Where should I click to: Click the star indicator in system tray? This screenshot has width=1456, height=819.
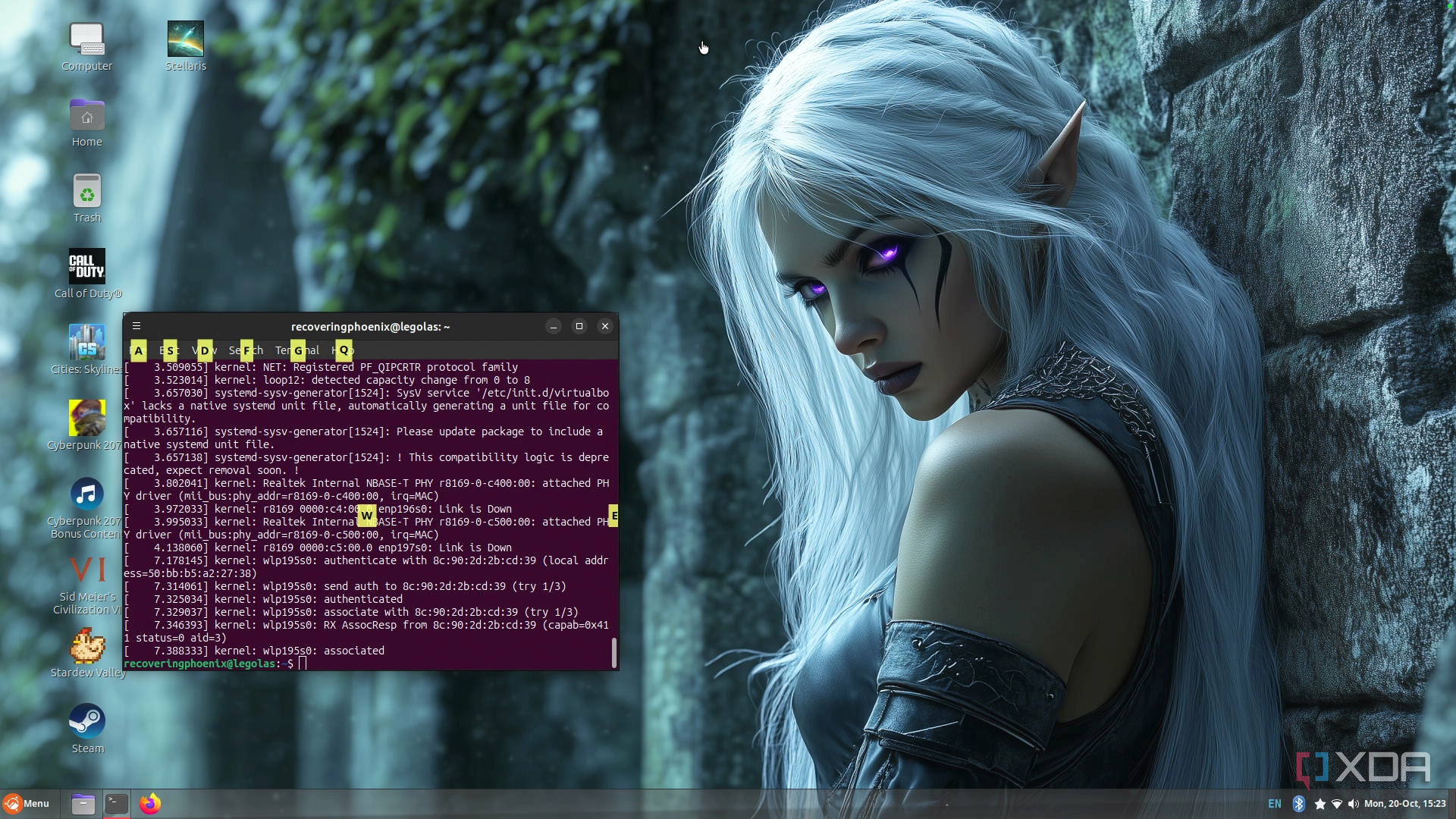click(x=1319, y=804)
